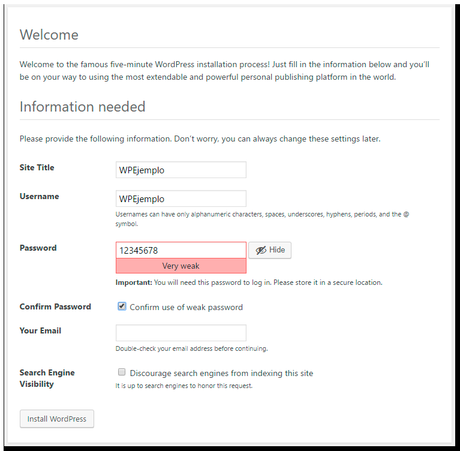
Task: Uncheck Confirm use of weak password checkbox
Action: [x=122, y=306]
